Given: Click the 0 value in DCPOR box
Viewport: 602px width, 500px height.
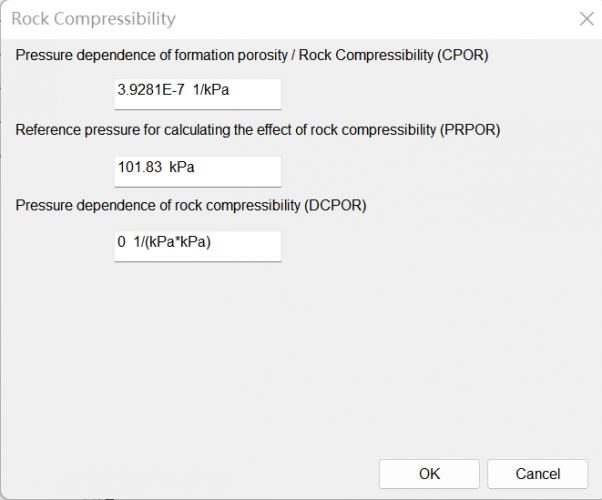Looking at the screenshot, I should point(122,243).
